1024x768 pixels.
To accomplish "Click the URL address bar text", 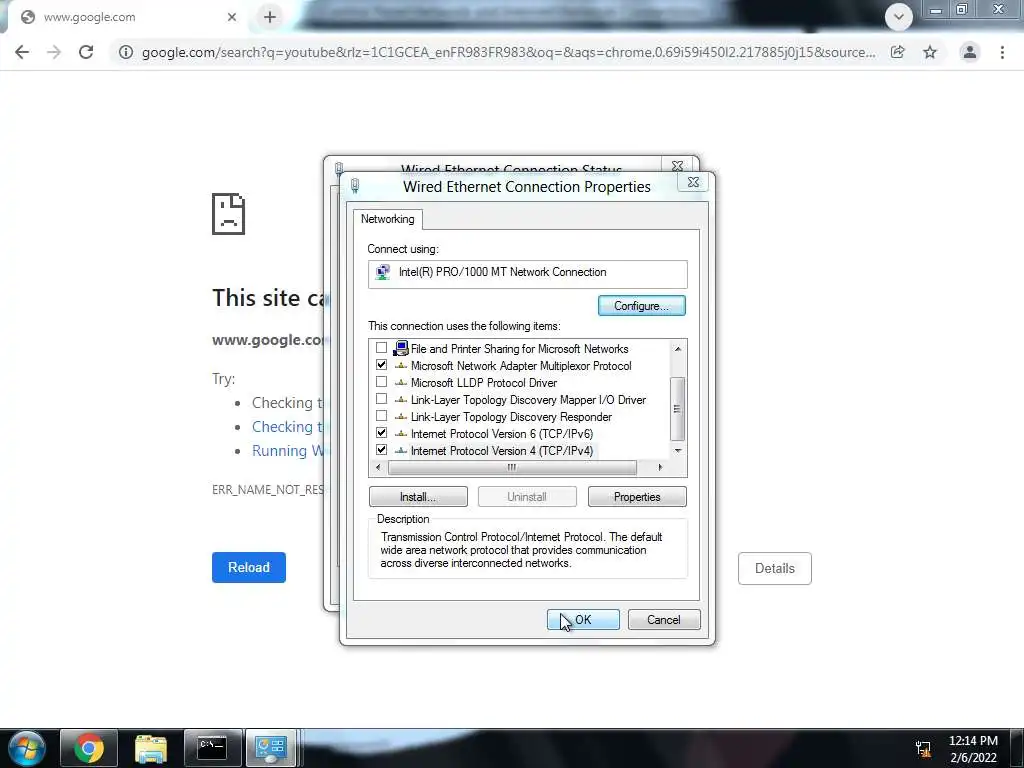I will pyautogui.click(x=509, y=52).
